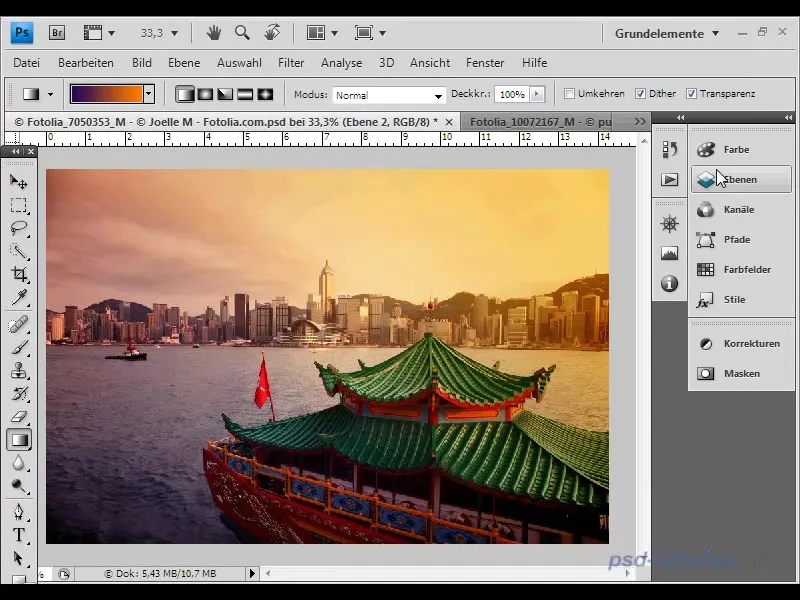Select the Rectangular Marquee tool
This screenshot has height=600, width=800.
[x=19, y=205]
